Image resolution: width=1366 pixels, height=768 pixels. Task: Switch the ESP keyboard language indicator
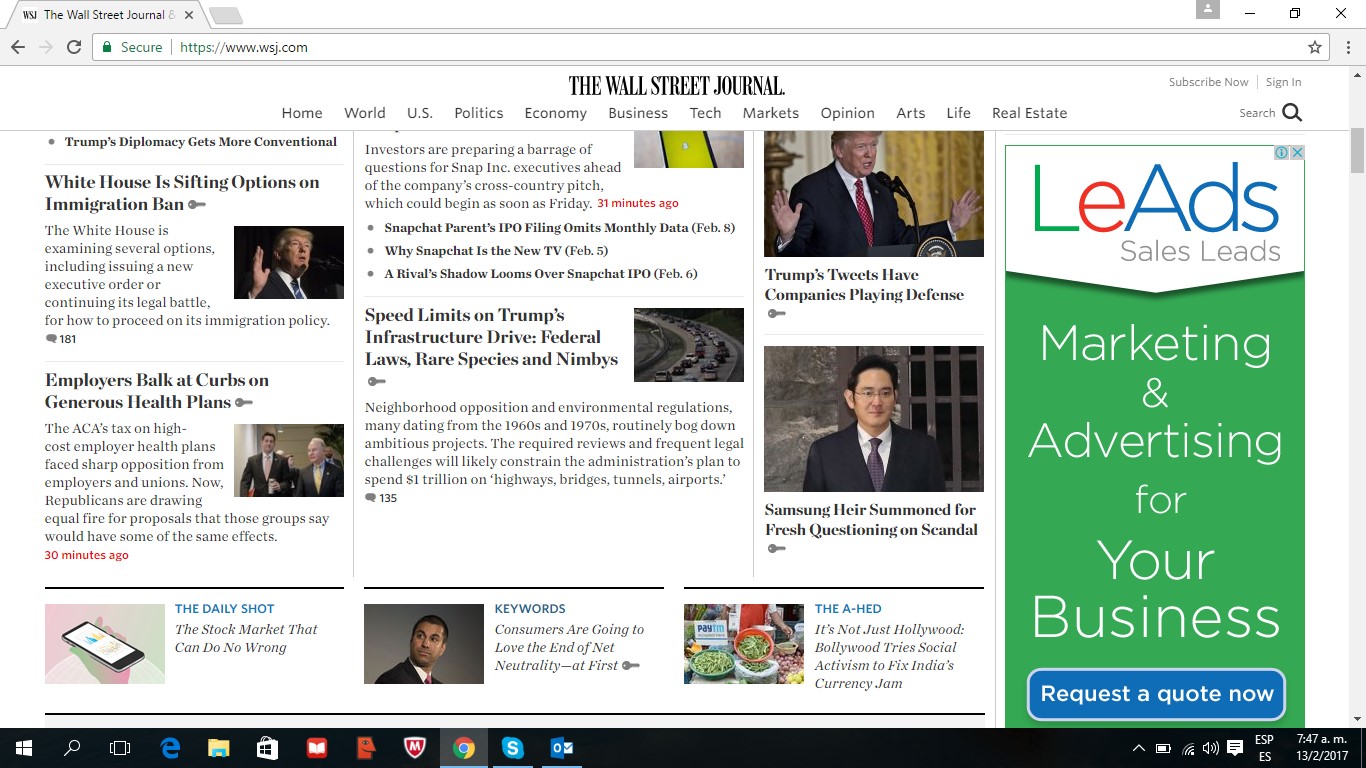[x=1264, y=748]
